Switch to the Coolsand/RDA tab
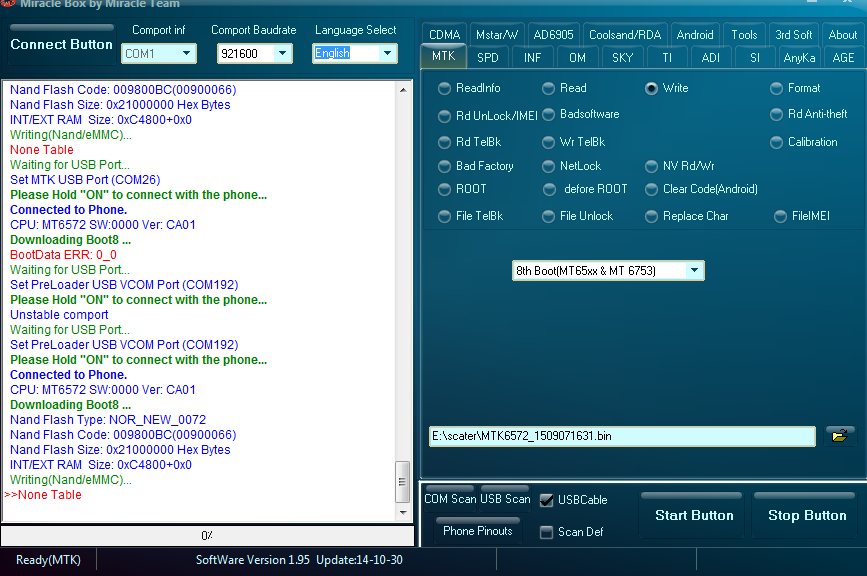Viewport: 867px width, 576px height. 625,35
